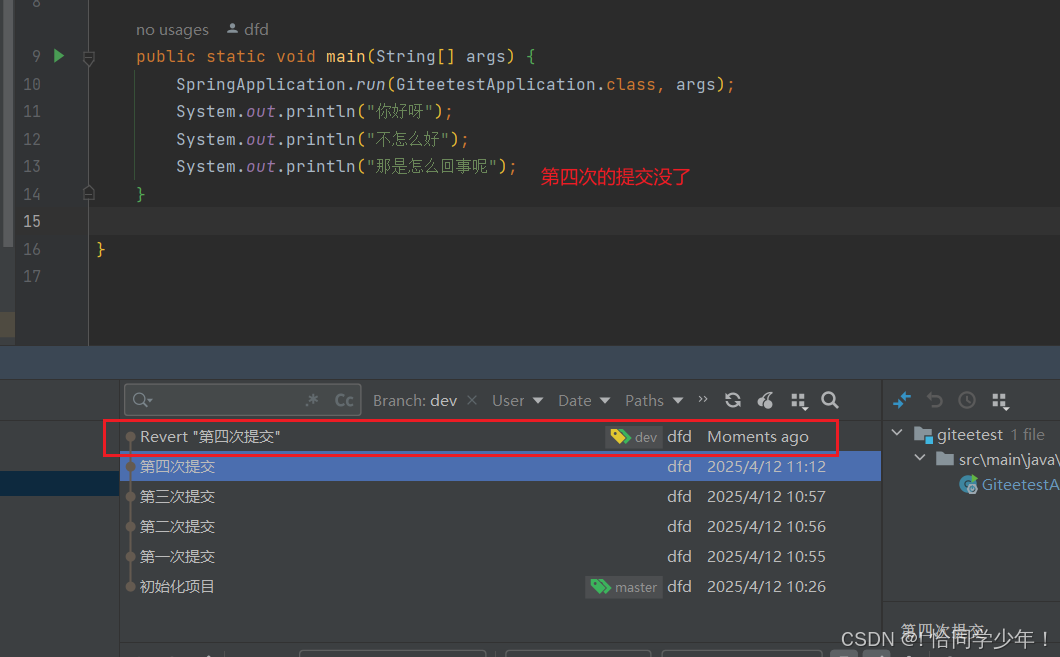The width and height of the screenshot is (1060, 657).
Task: Open the Paths filter dropdown
Action: 654,400
